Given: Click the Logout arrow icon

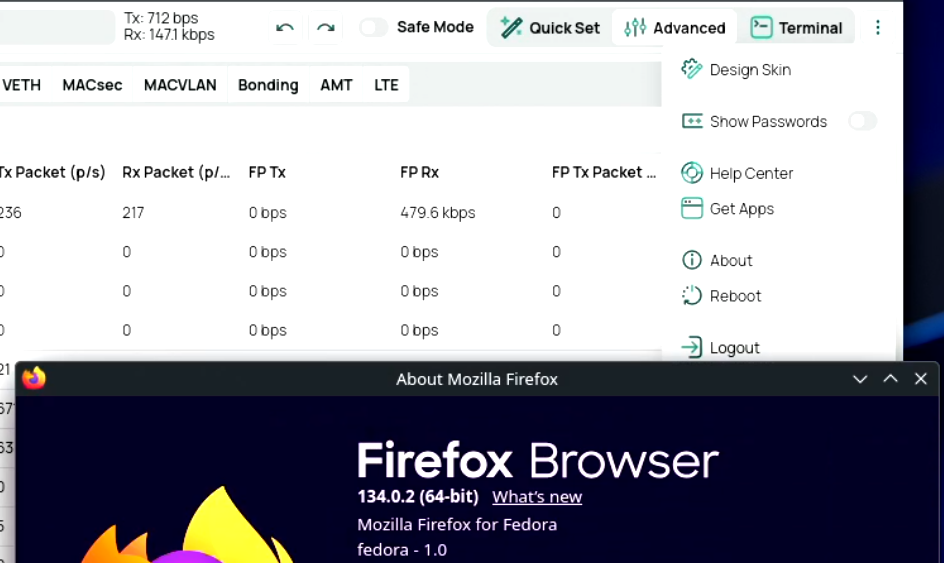Looking at the screenshot, I should (x=692, y=347).
